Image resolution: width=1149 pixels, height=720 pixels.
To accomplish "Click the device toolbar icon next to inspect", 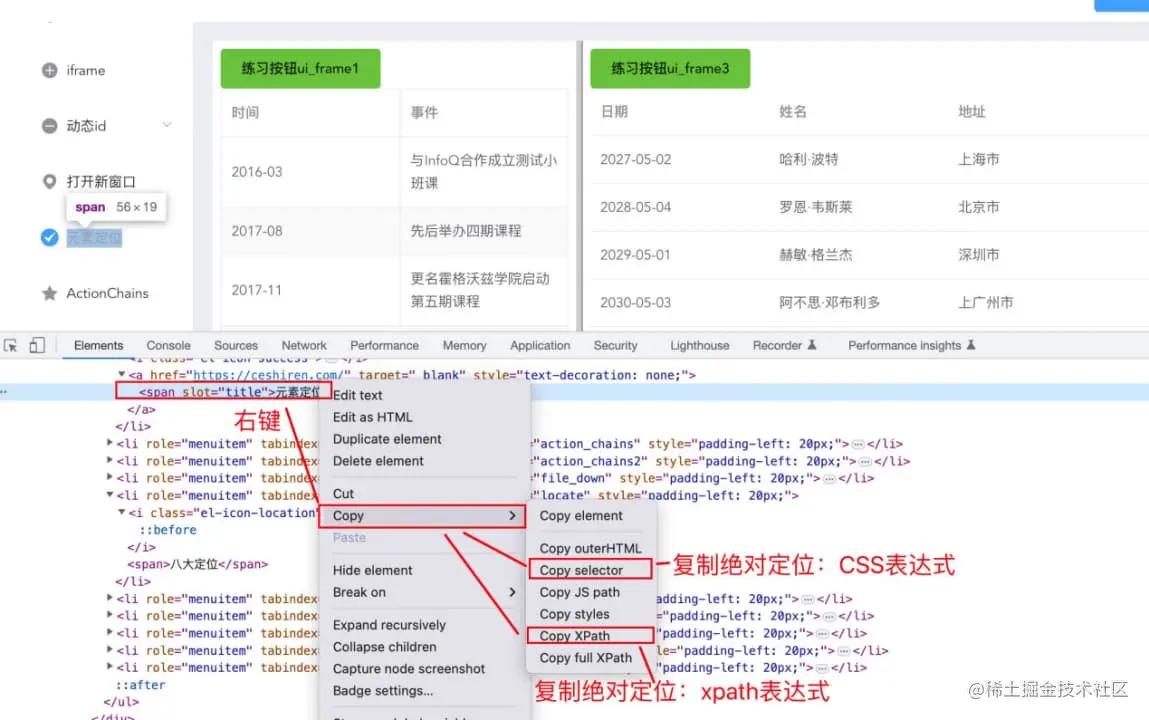I will pyautogui.click(x=37, y=344).
